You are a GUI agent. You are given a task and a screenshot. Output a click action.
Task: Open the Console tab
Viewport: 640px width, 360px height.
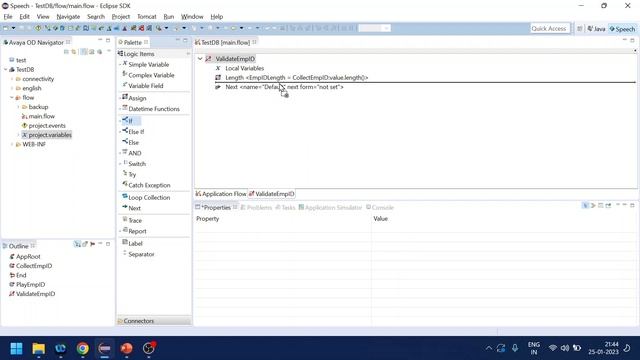[380, 207]
